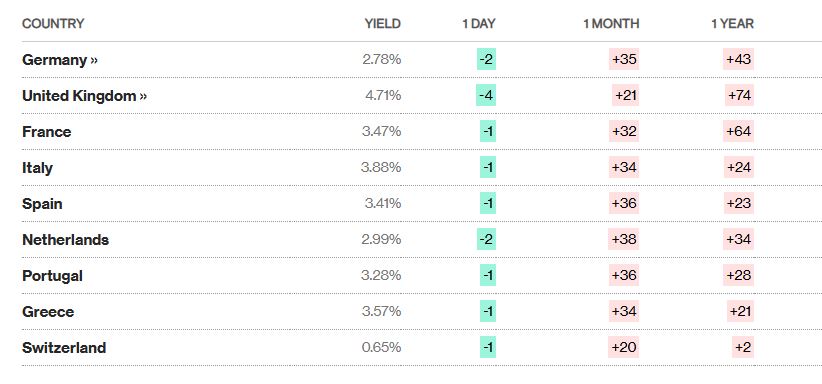Click the 1 MONTH column header
Image resolution: width=822 pixels, height=384 pixels.
click(611, 24)
